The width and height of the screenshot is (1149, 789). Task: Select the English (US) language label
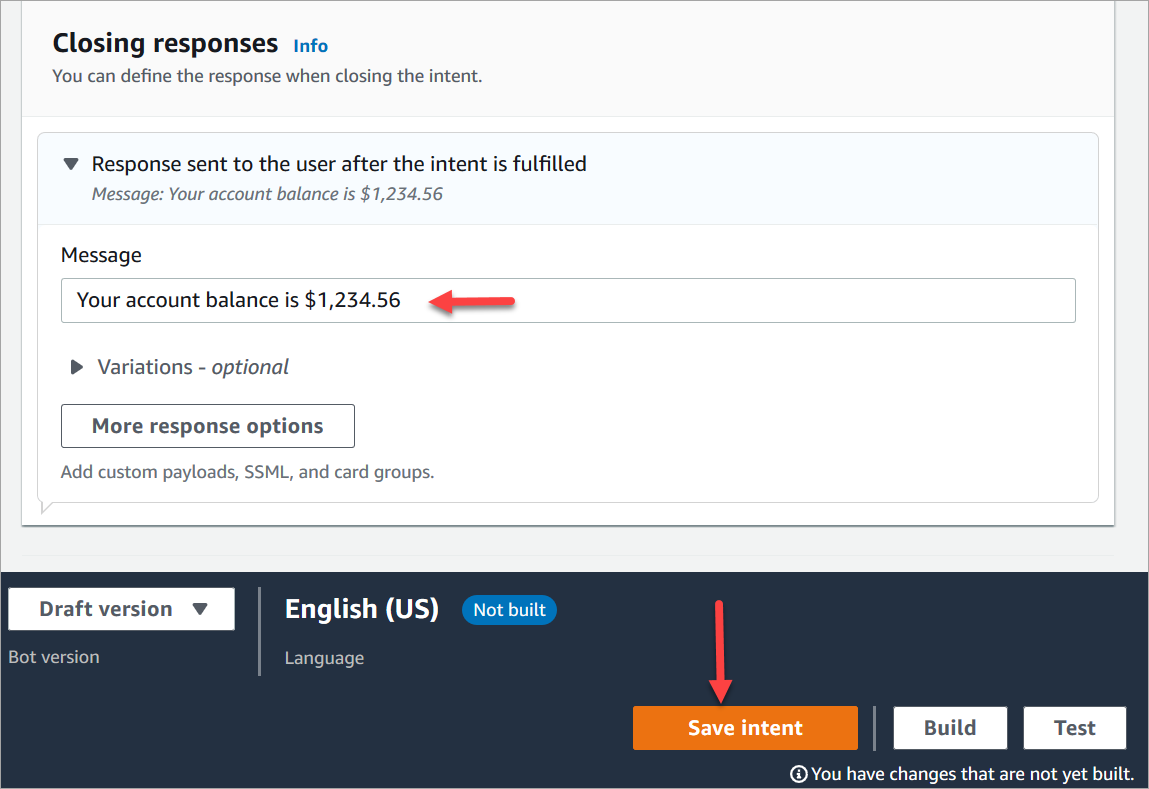point(361,609)
